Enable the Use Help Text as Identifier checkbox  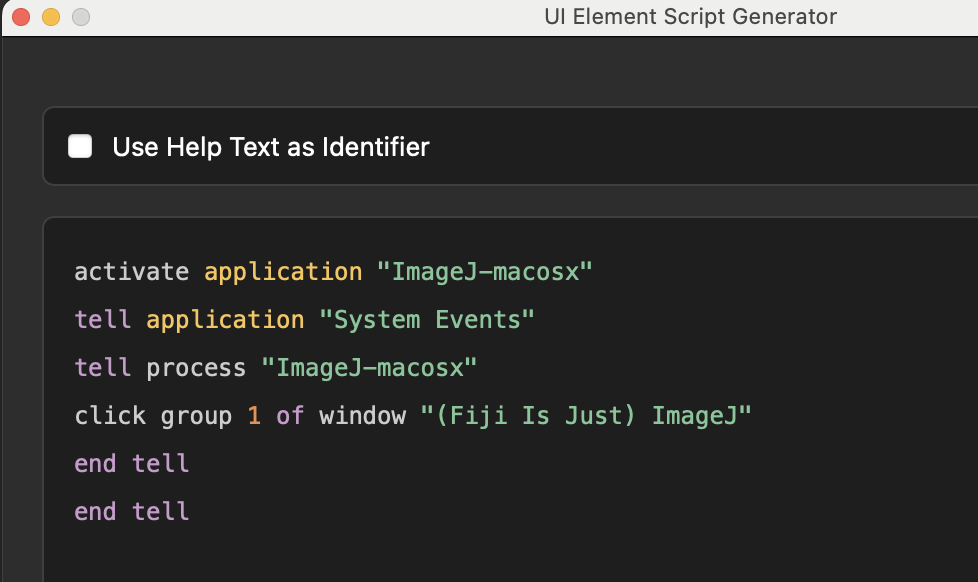tap(80, 147)
